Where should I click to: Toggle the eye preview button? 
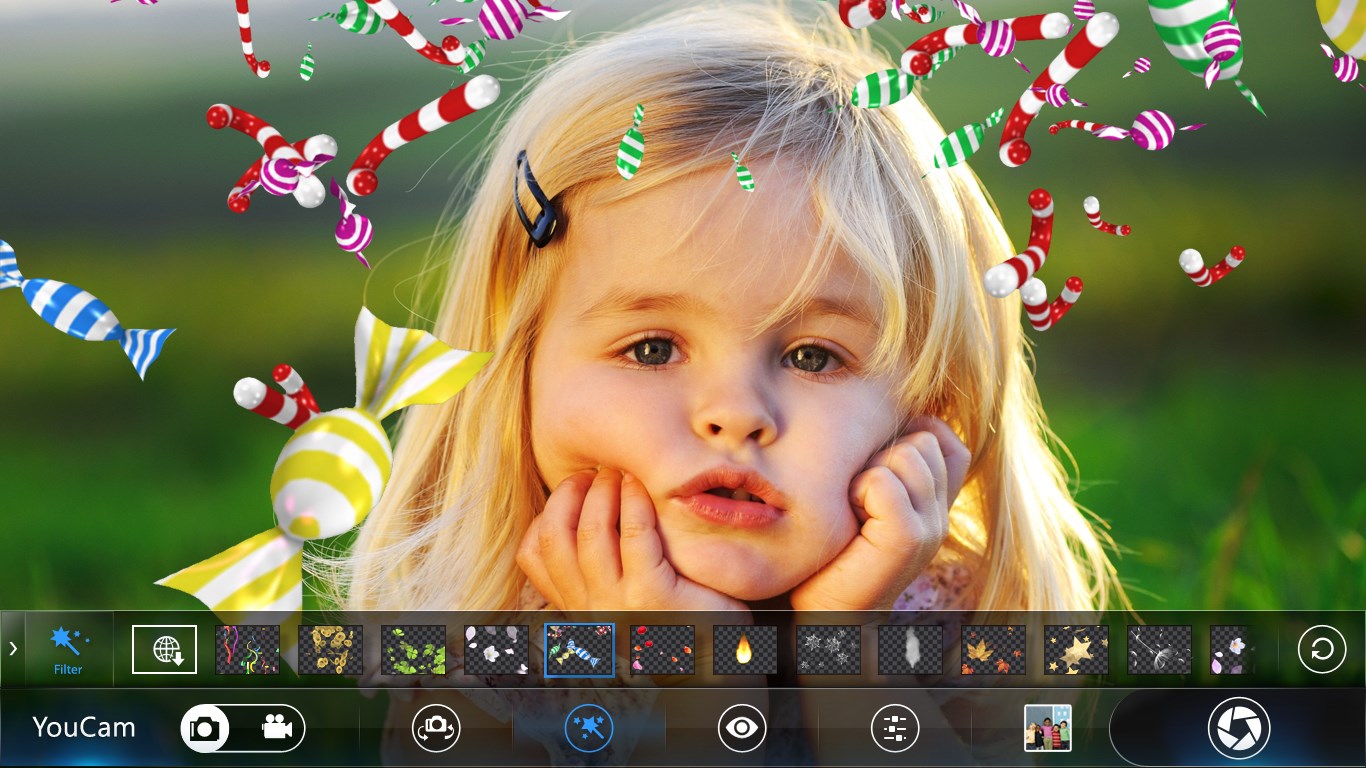click(x=742, y=728)
